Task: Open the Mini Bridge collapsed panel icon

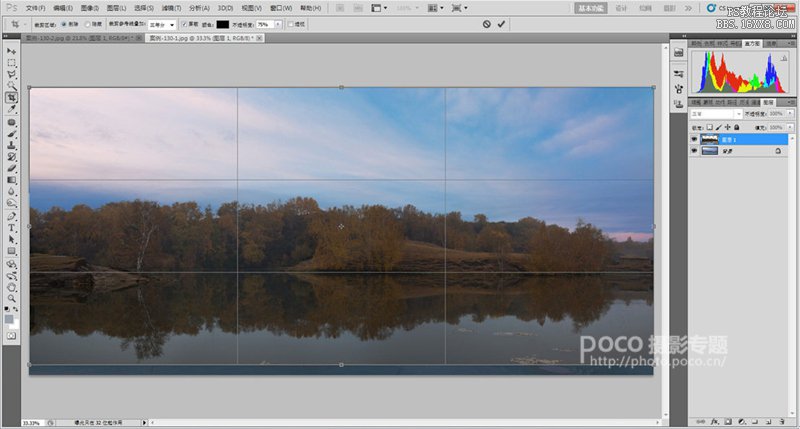Action: pyautogui.click(x=679, y=53)
